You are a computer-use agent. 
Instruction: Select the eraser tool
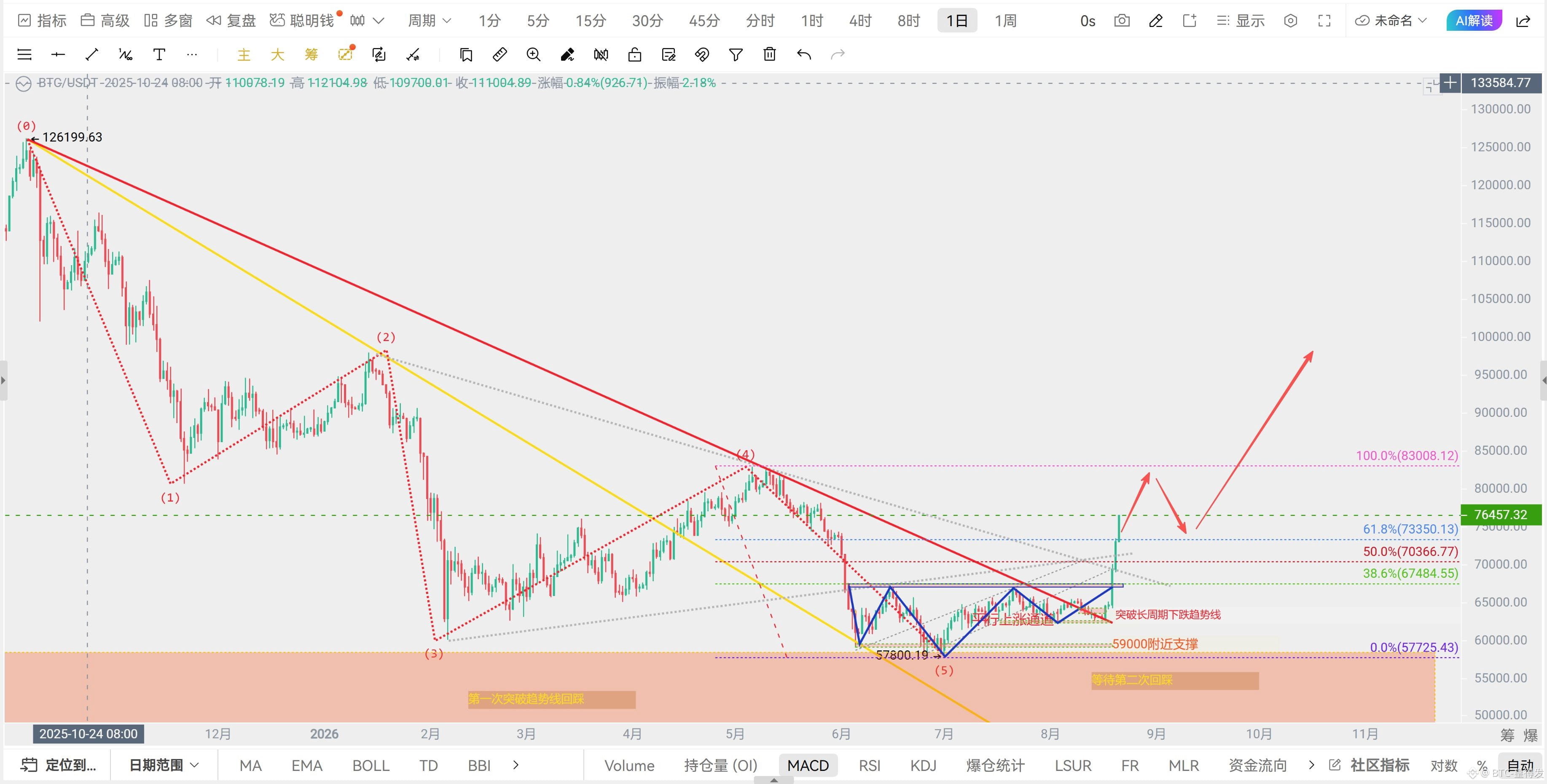pyautogui.click(x=567, y=55)
